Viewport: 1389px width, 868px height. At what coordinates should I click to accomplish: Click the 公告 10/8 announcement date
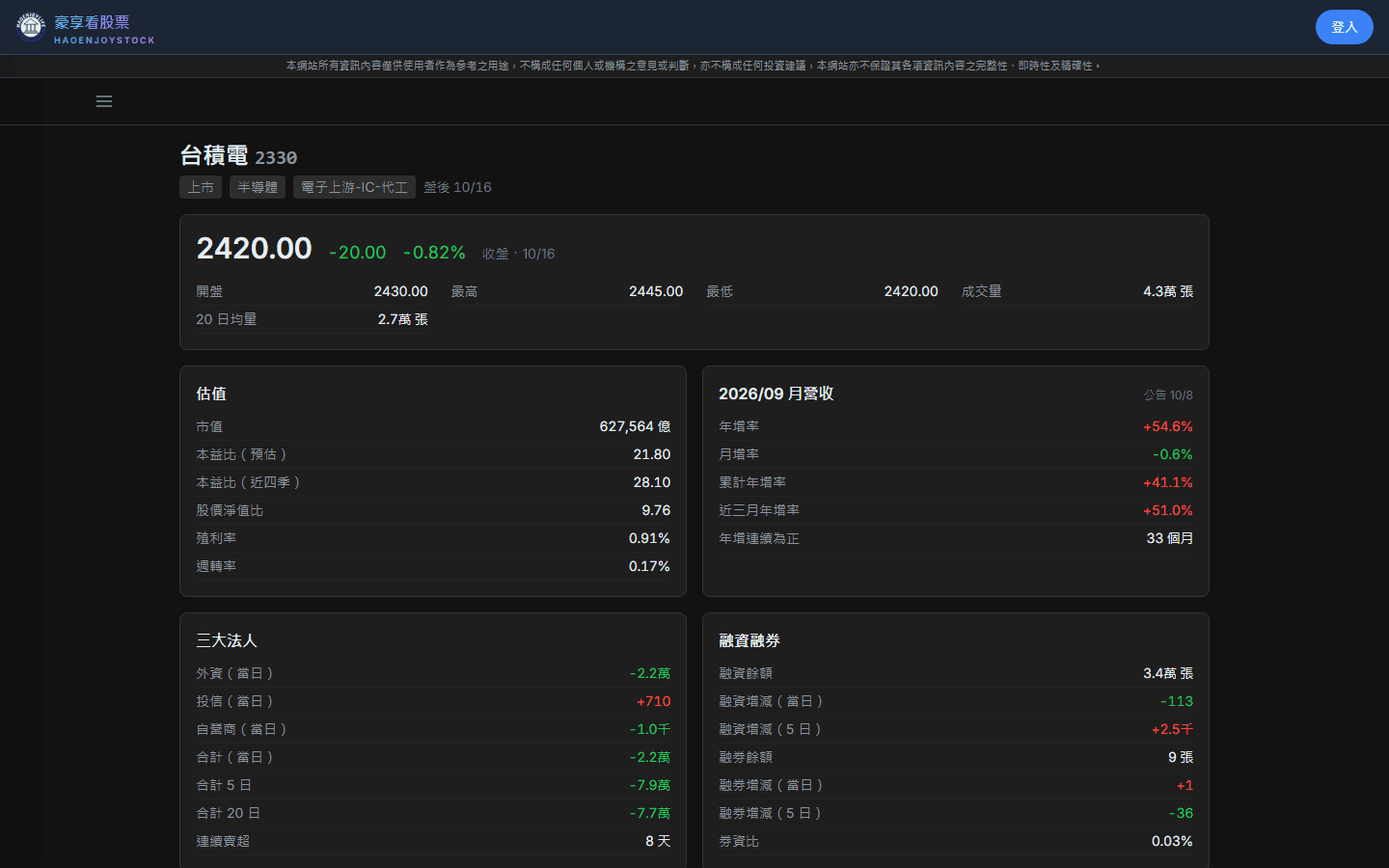[x=1168, y=395]
